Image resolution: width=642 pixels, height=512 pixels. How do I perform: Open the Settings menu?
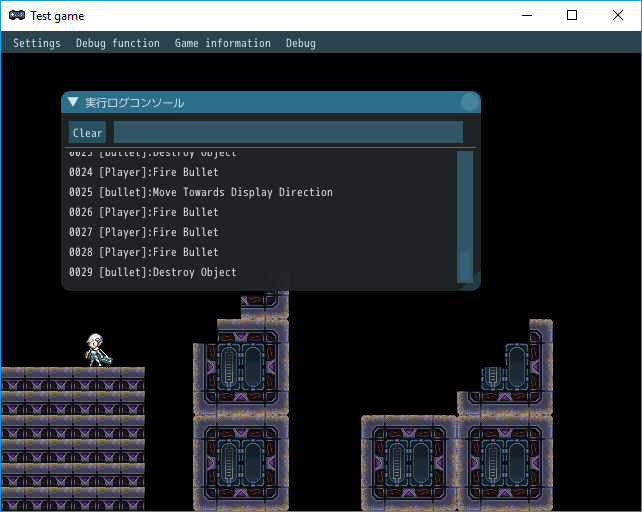point(36,43)
